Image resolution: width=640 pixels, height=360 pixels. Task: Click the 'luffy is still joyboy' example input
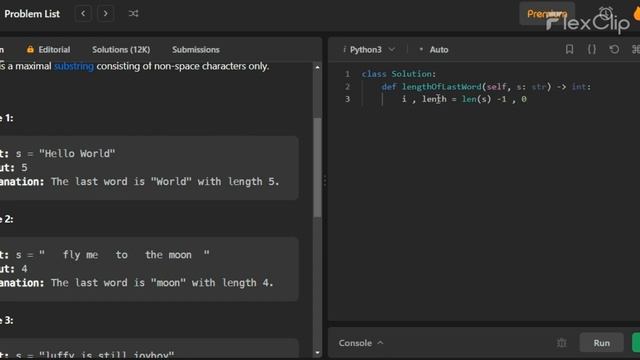(x=107, y=355)
